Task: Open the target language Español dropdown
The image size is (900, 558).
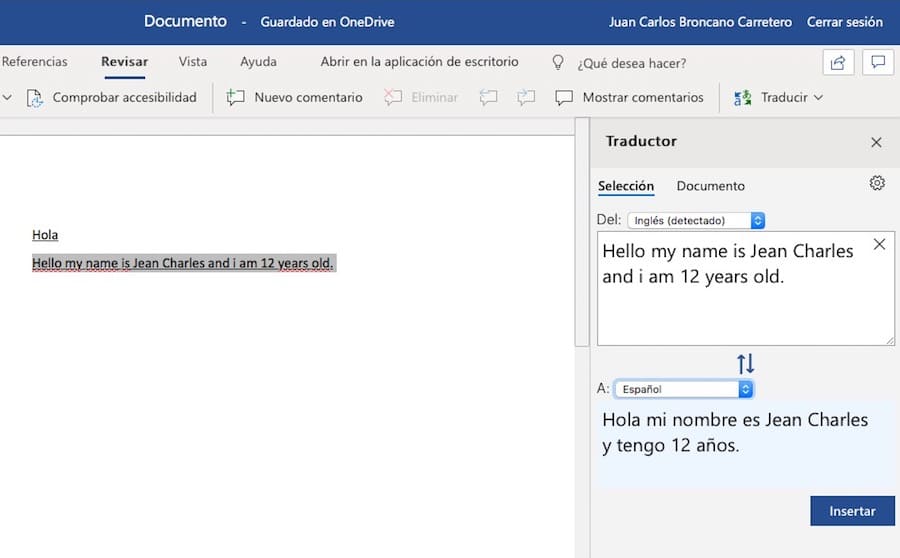Action: (x=684, y=389)
